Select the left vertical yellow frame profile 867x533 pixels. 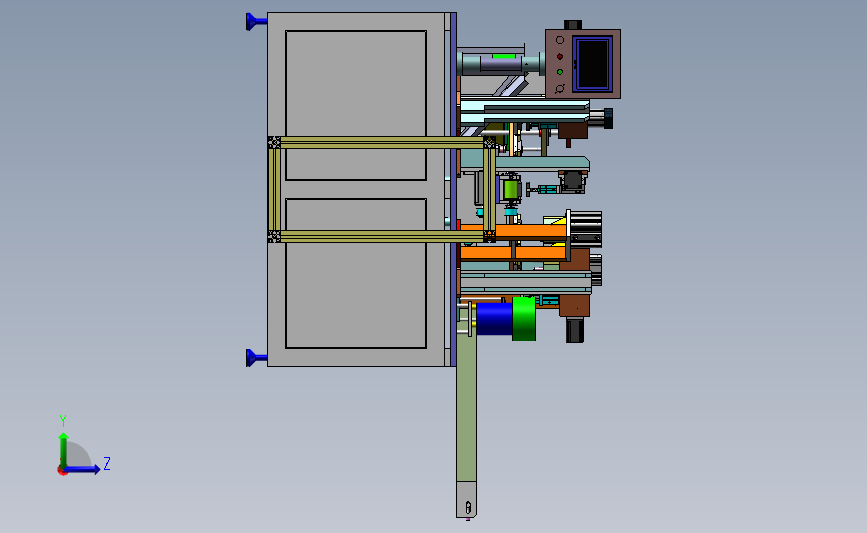pos(274,190)
